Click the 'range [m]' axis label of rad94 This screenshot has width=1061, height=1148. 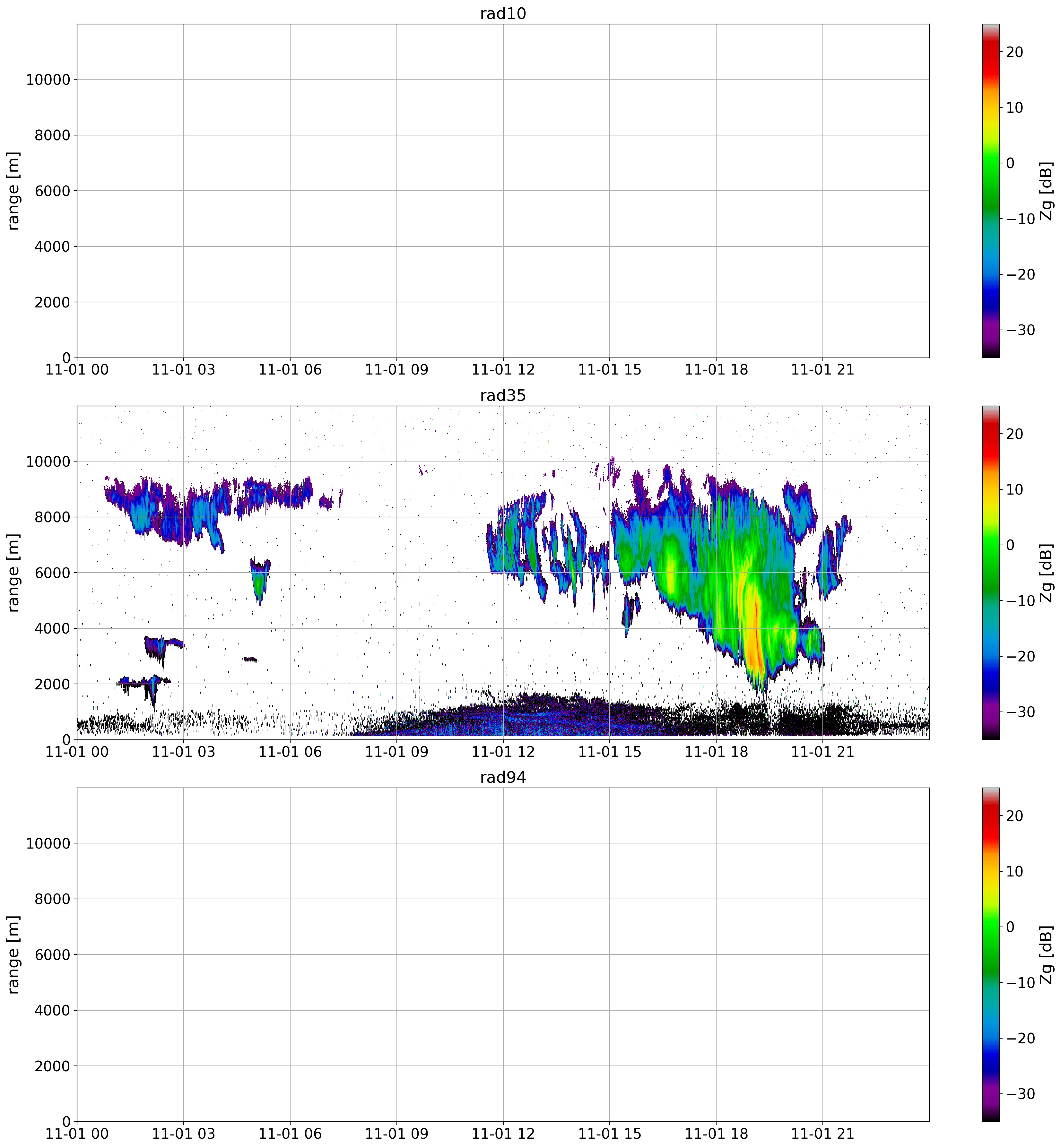14,954
